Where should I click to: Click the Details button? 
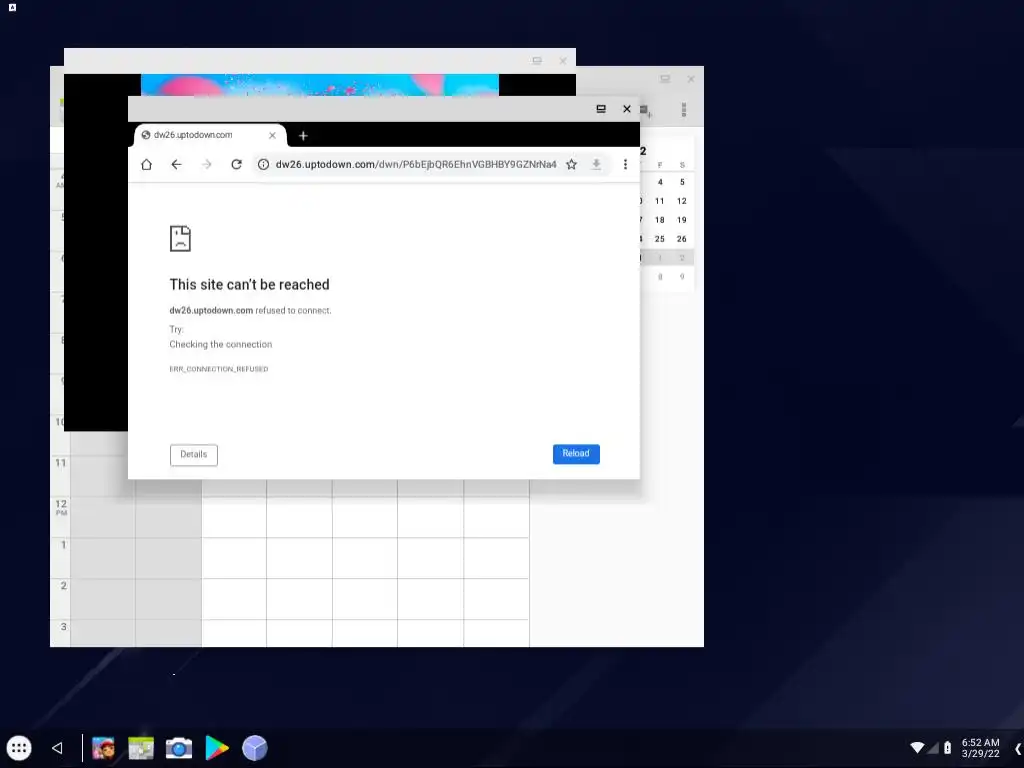click(193, 455)
